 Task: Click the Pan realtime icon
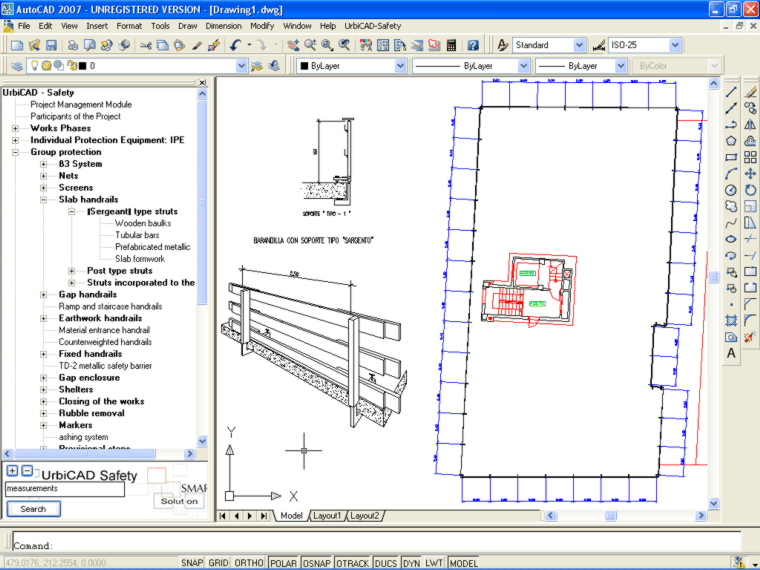coord(293,45)
